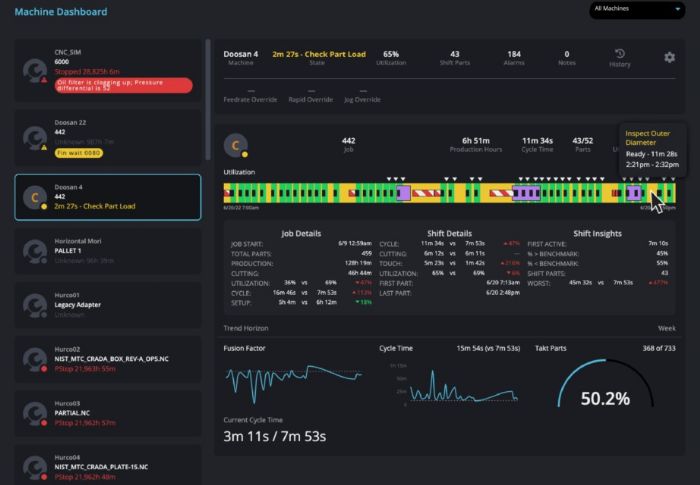Open the History clock icon
Viewport: 700px width, 485px height.
coord(620,54)
